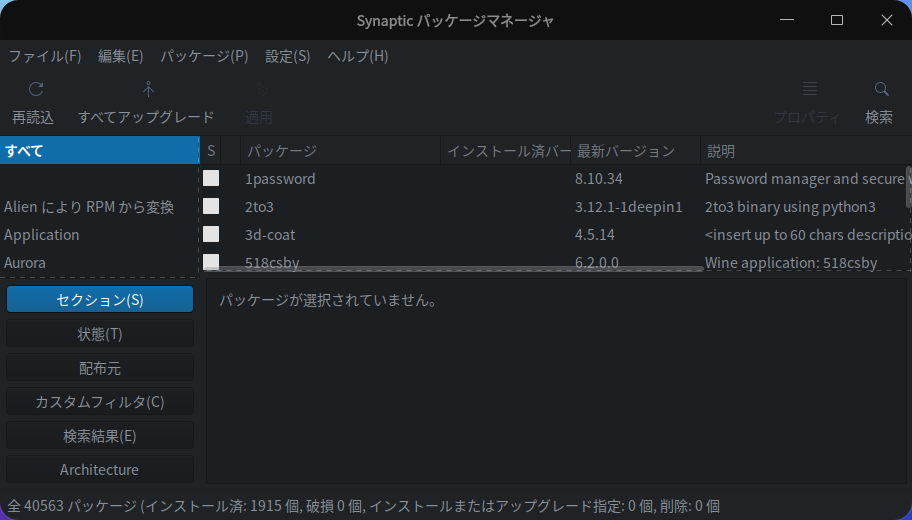Viewport: 912px width, 520px height.
Task: Click the カスタムフィルタ(C) button
Action: click(x=100, y=402)
